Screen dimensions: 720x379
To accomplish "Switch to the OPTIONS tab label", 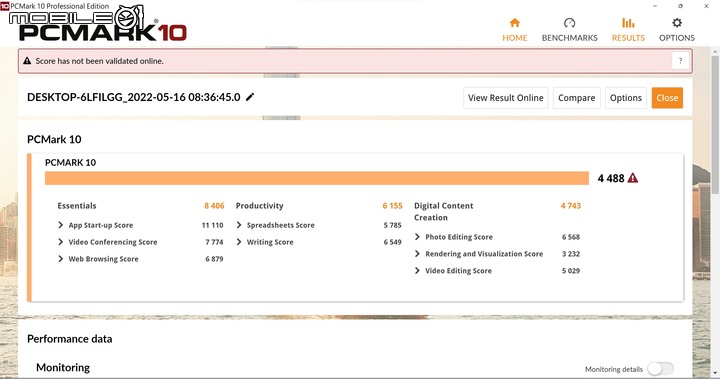I will point(677,38).
